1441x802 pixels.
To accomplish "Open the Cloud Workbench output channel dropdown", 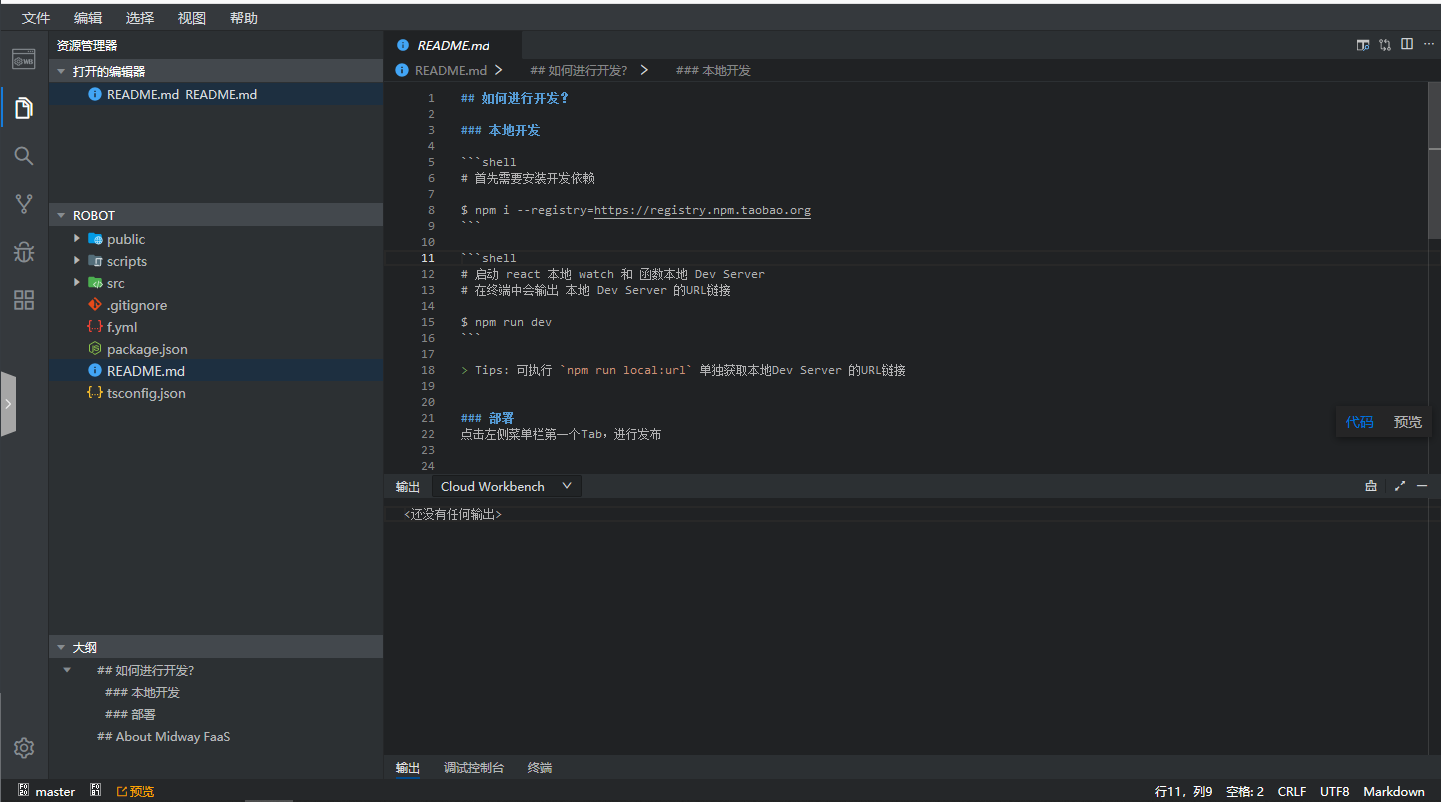I will pyautogui.click(x=507, y=486).
